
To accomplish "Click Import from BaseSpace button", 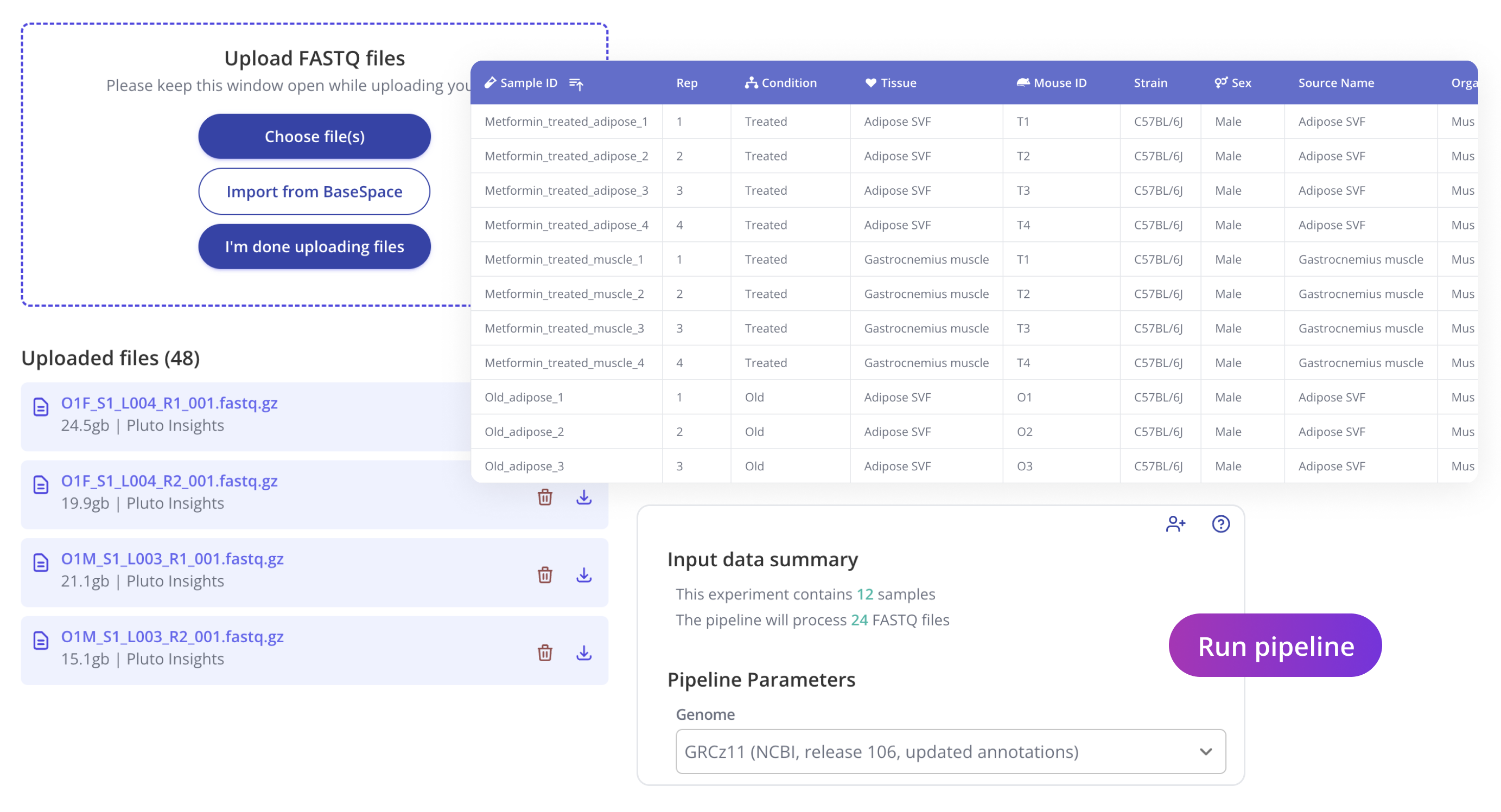I will (x=314, y=191).
